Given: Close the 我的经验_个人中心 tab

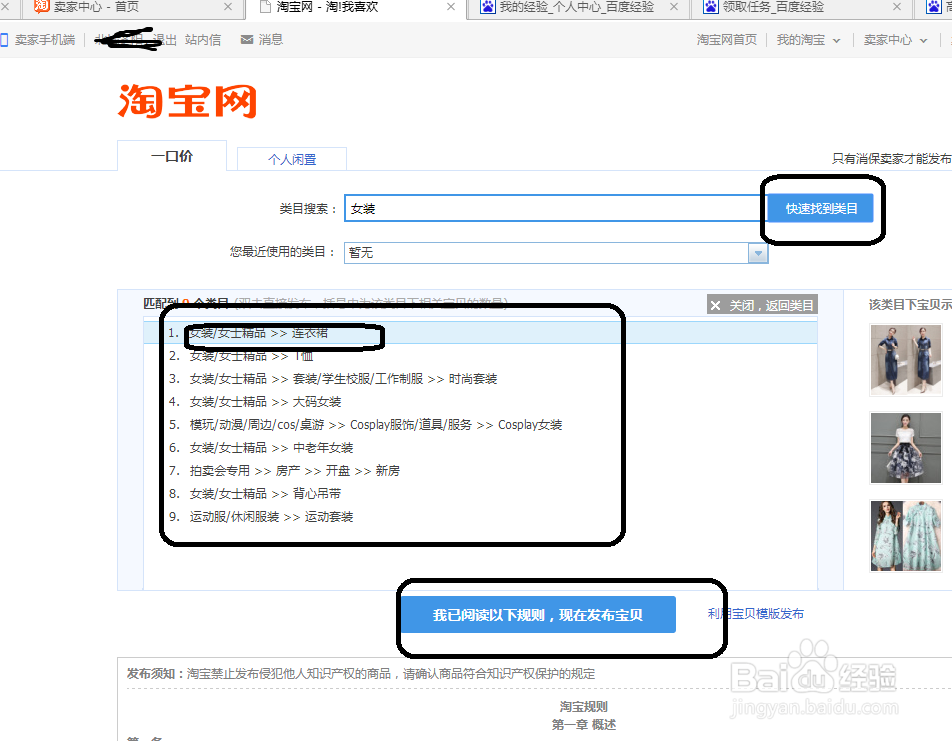Looking at the screenshot, I should pos(674,7).
